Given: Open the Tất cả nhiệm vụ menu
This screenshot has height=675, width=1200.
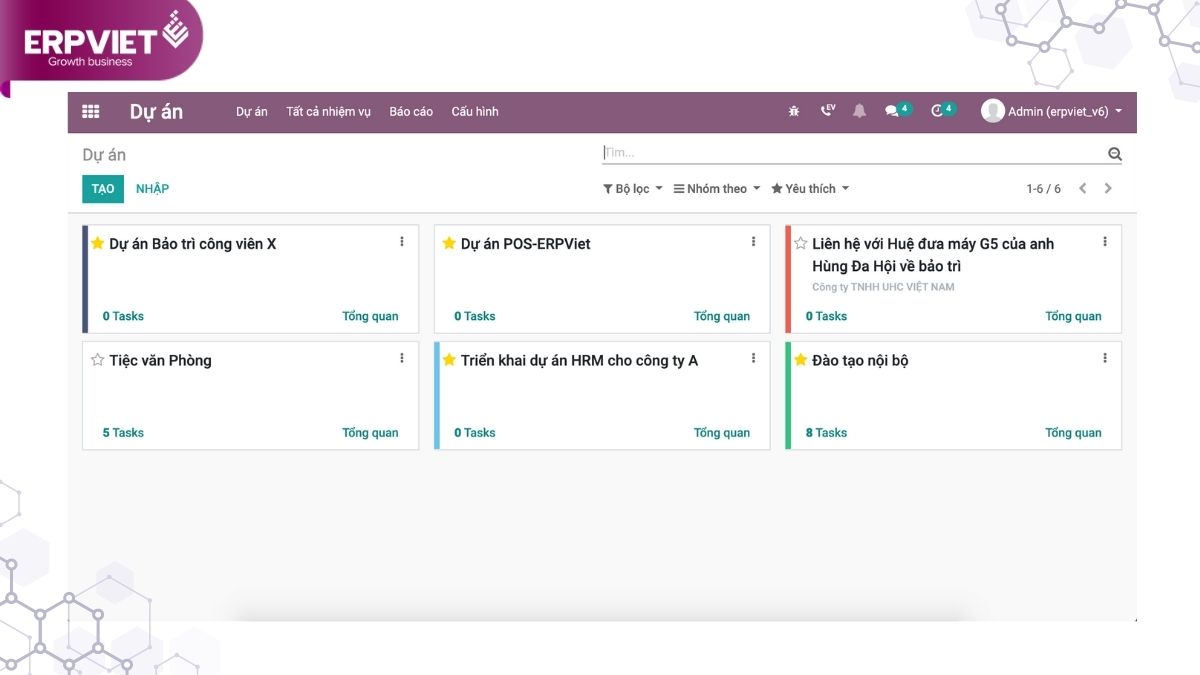Looking at the screenshot, I should coord(328,112).
